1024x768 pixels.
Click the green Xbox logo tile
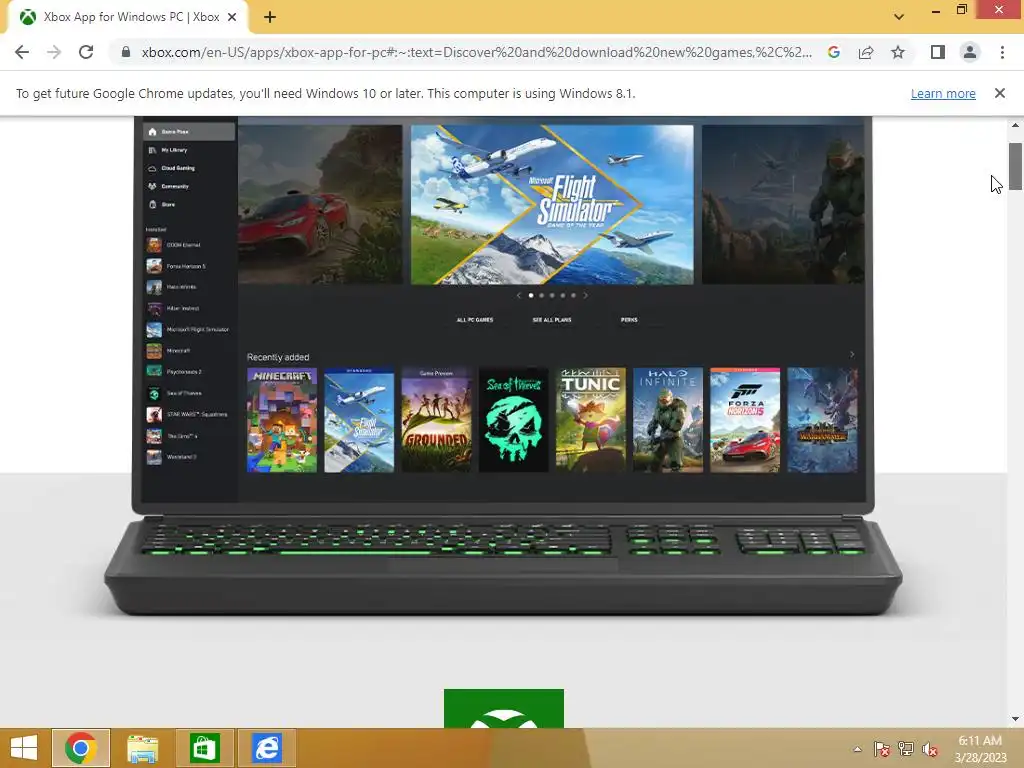click(504, 709)
